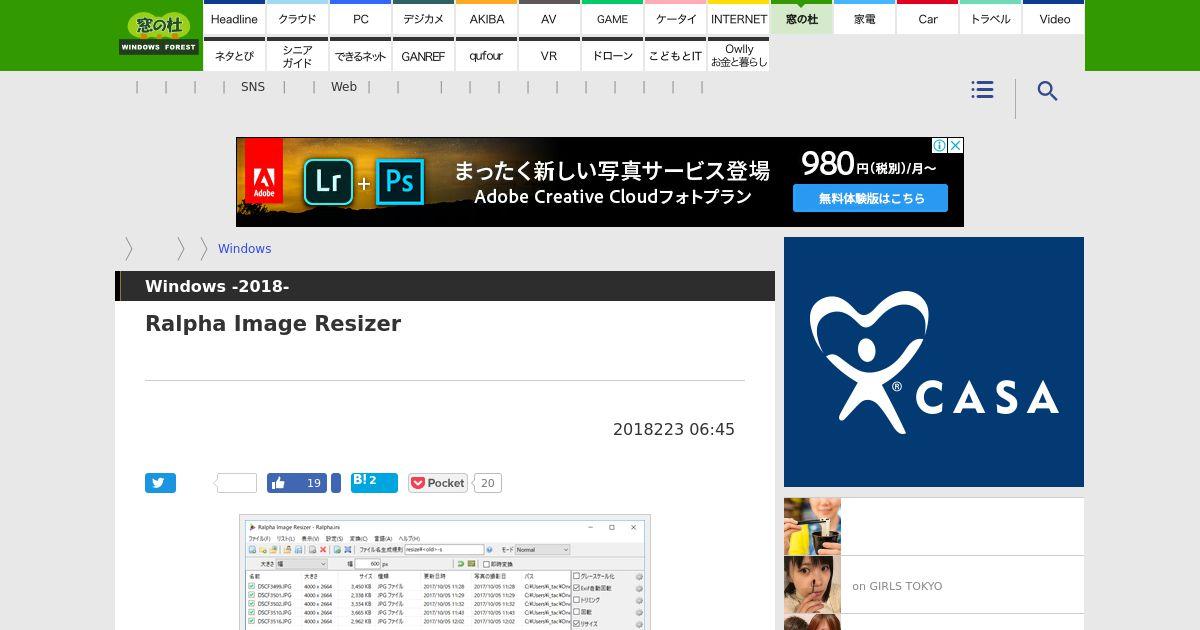The image size is (1200, 630).
Task: Click the on GIRLS TOKYO link text
Action: click(897, 586)
